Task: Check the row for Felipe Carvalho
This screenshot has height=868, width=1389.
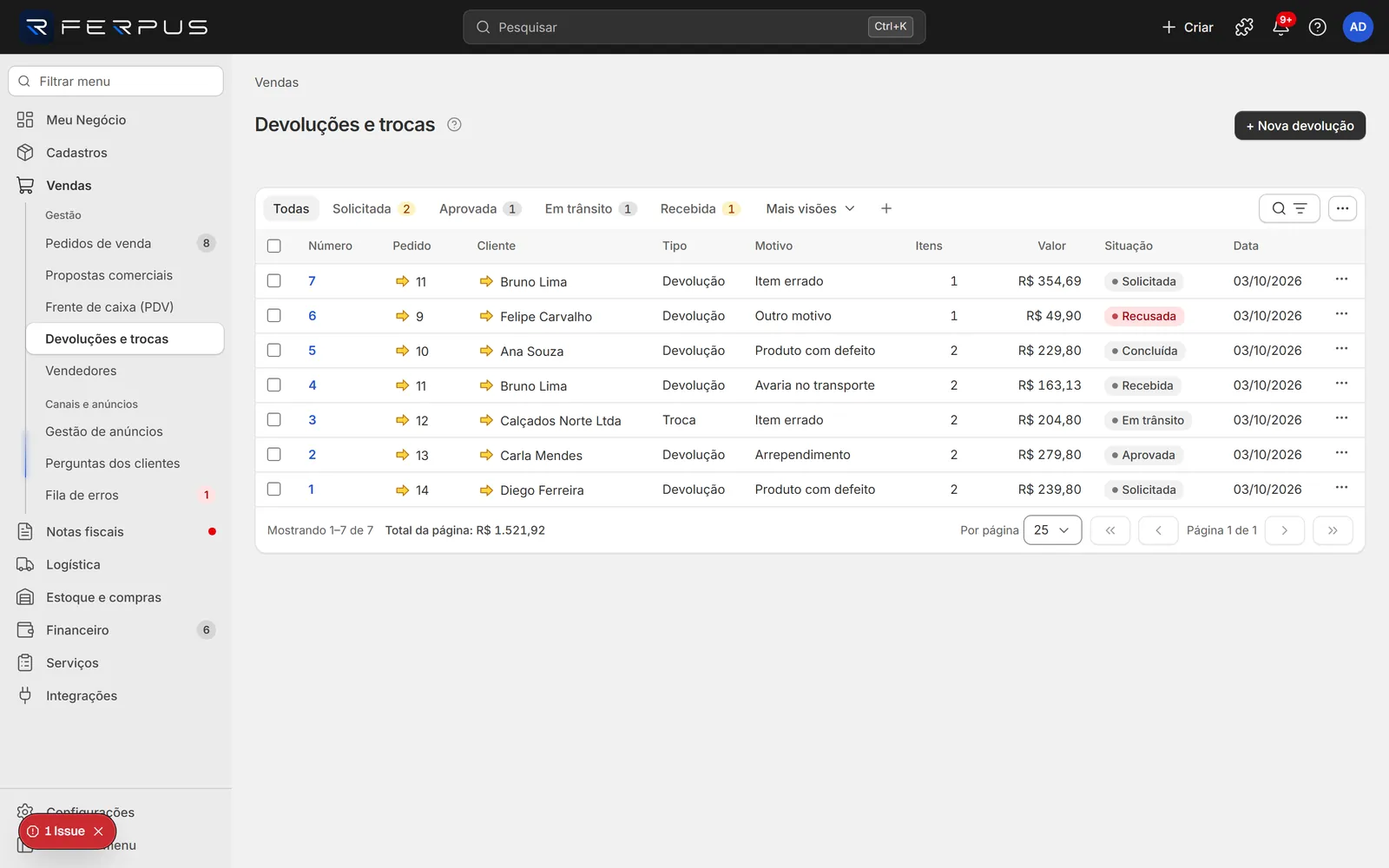Action: pyautogui.click(x=274, y=315)
